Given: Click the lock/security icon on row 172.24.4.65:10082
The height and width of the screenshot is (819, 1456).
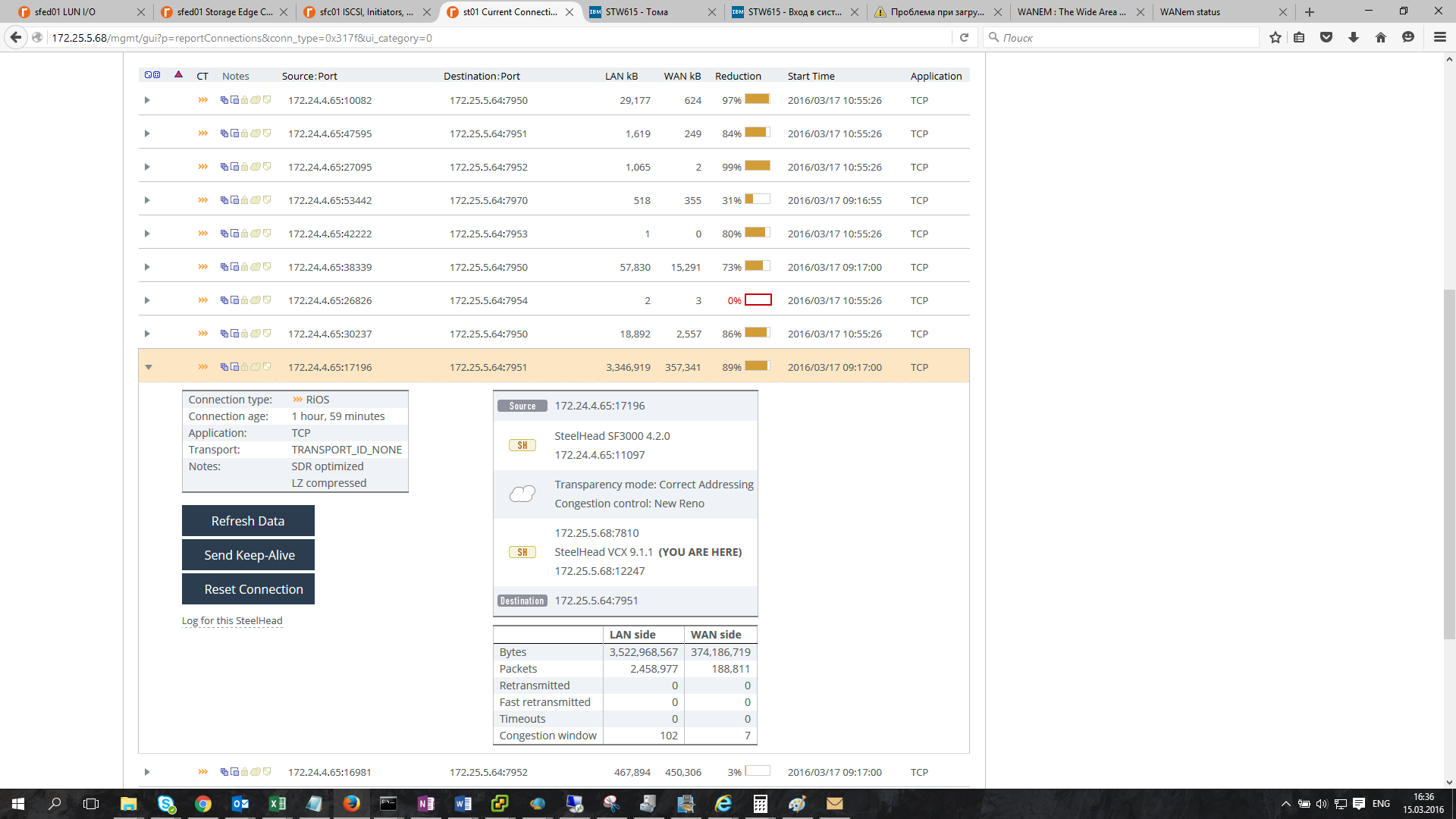Looking at the screenshot, I should [245, 99].
